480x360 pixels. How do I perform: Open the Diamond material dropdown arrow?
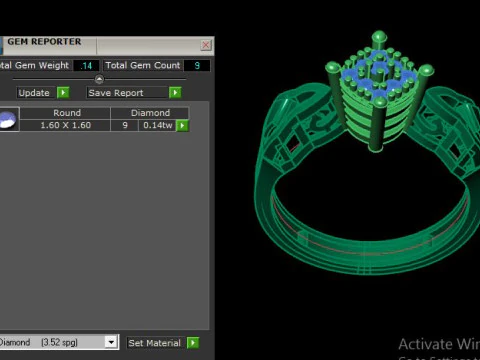pos(111,342)
